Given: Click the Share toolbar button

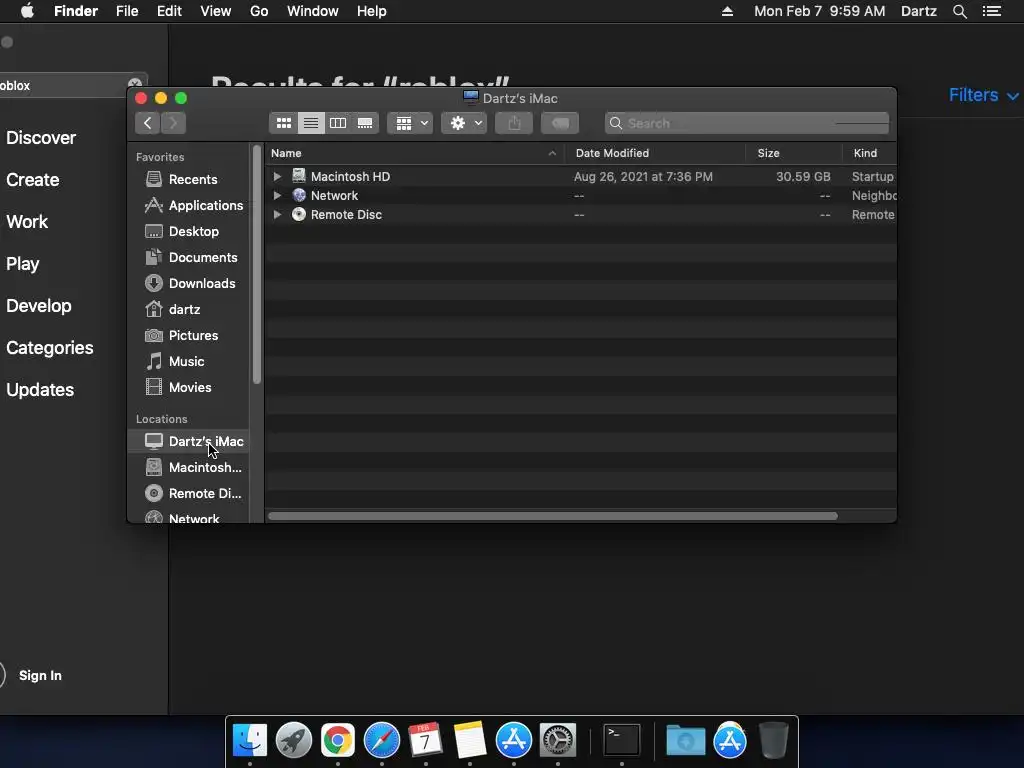Looking at the screenshot, I should 514,123.
